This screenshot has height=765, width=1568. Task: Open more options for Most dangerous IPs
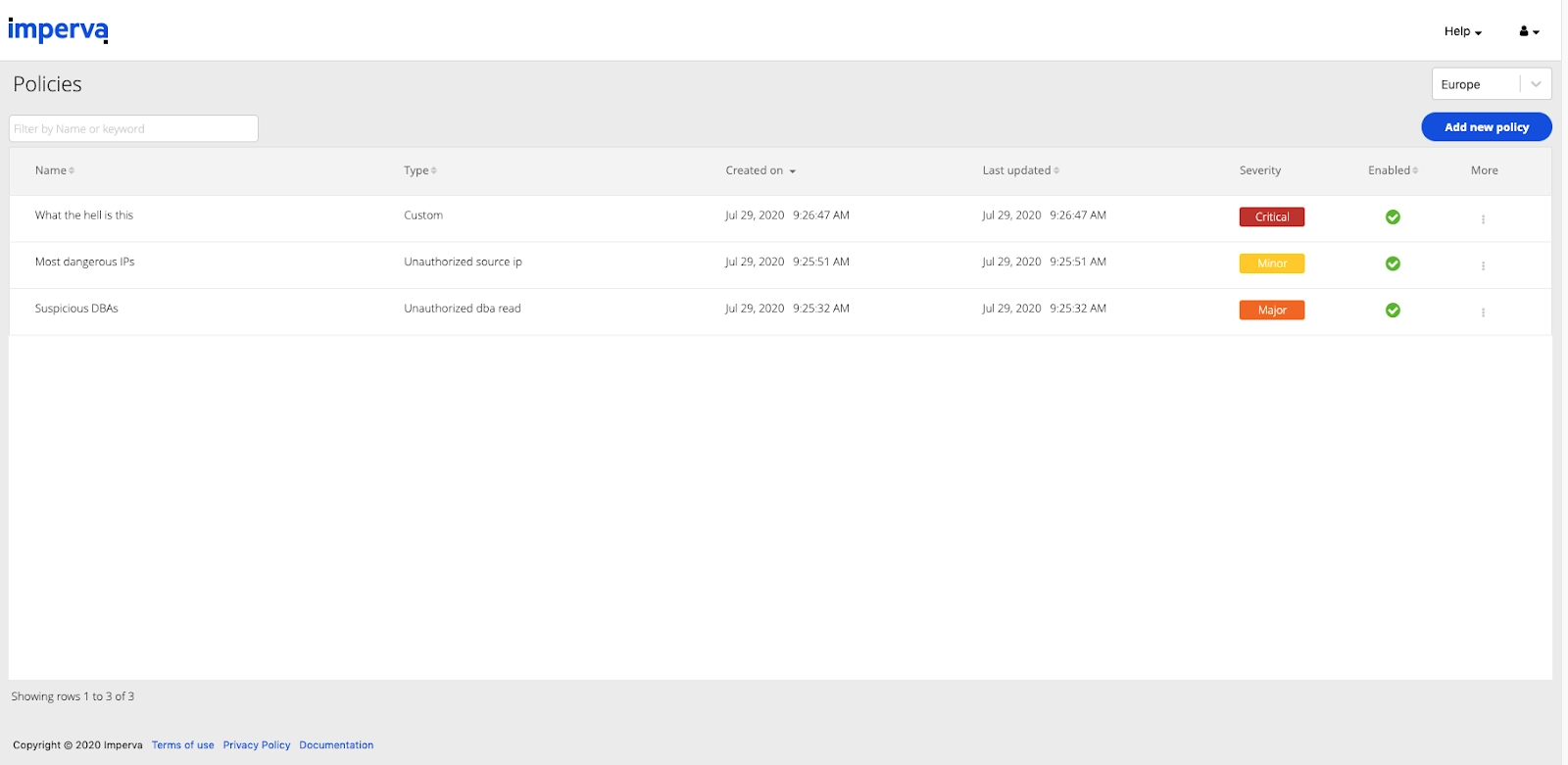click(x=1483, y=265)
